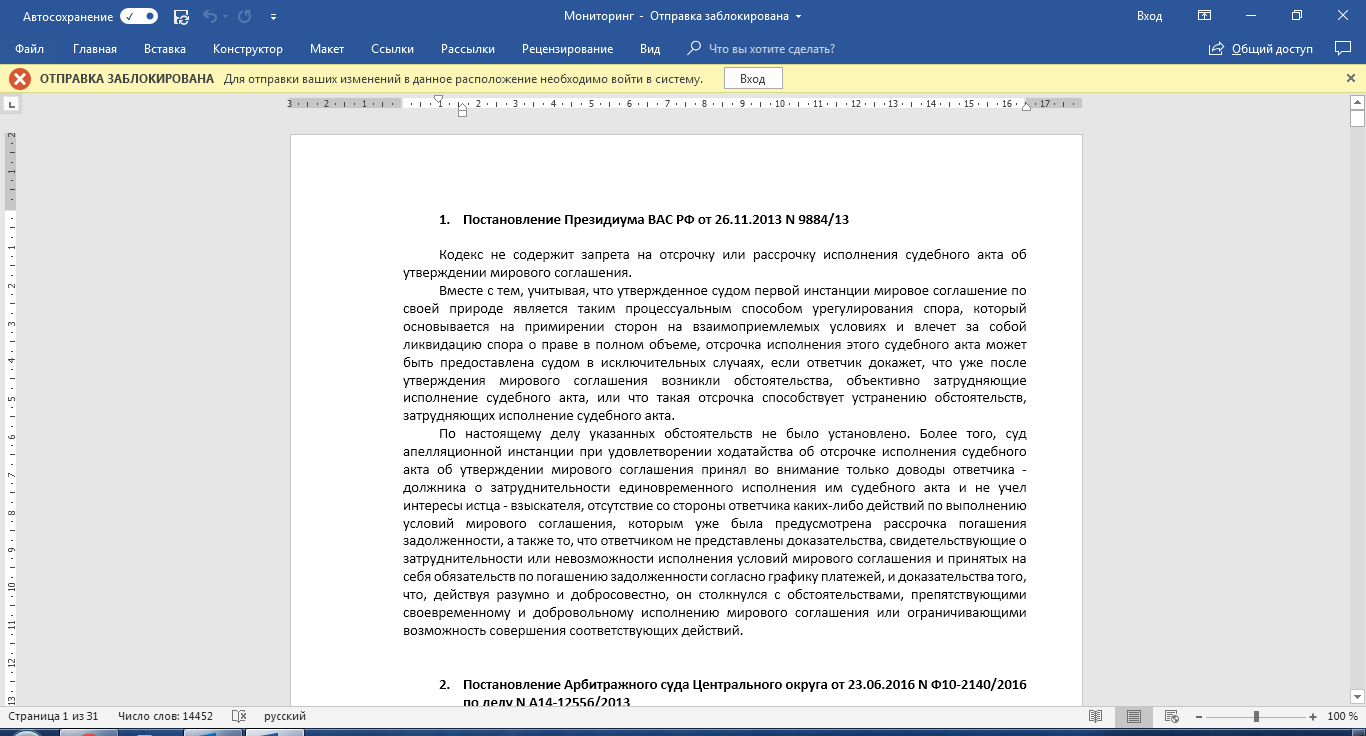Image resolution: width=1366 pixels, height=736 pixels.
Task: Switch to Web Layout view icon
Action: coord(1171,716)
